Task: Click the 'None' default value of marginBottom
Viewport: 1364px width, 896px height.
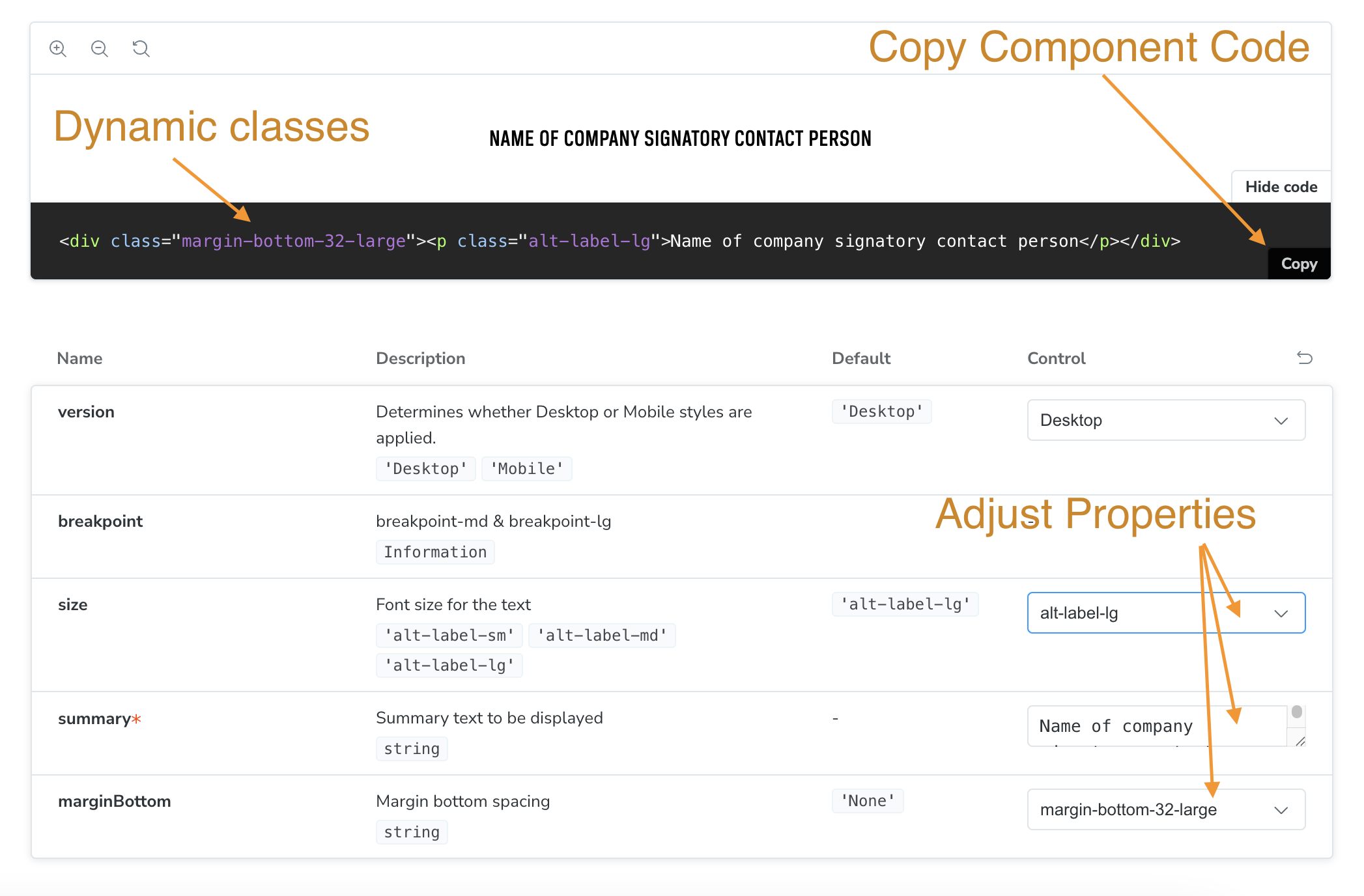Action: click(868, 801)
